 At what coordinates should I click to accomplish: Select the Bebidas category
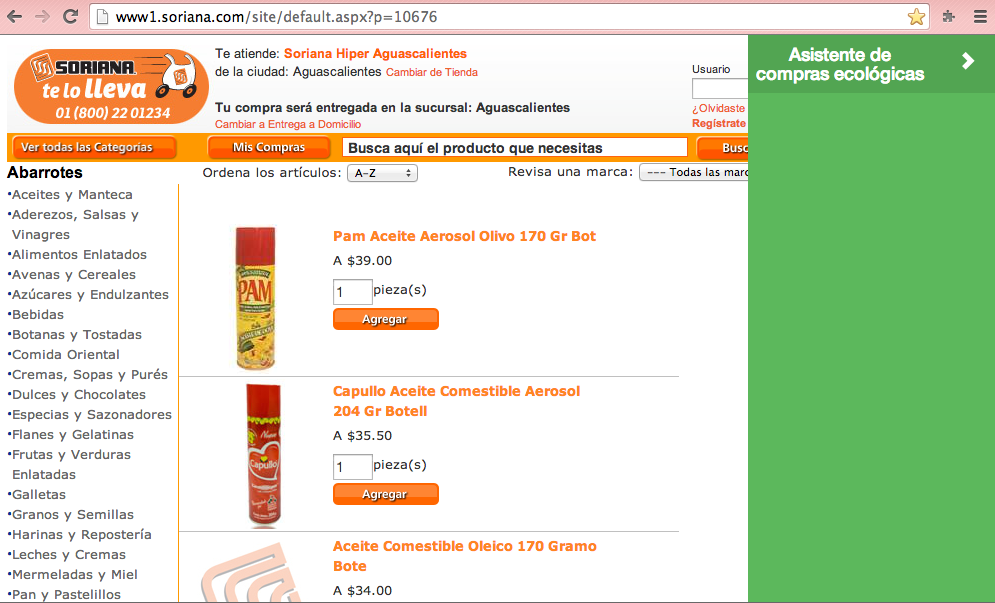37,315
